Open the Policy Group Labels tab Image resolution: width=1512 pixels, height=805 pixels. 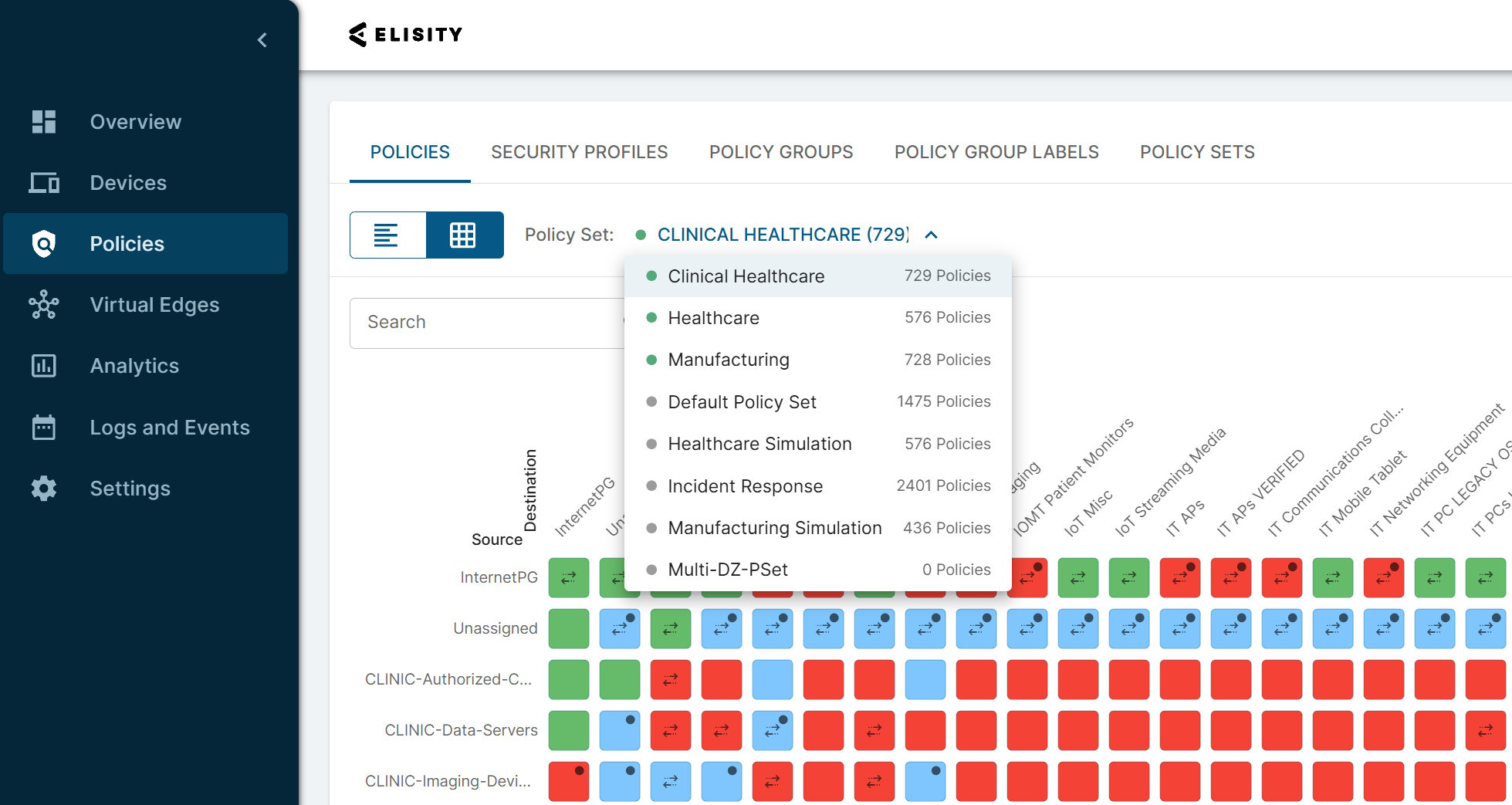996,152
